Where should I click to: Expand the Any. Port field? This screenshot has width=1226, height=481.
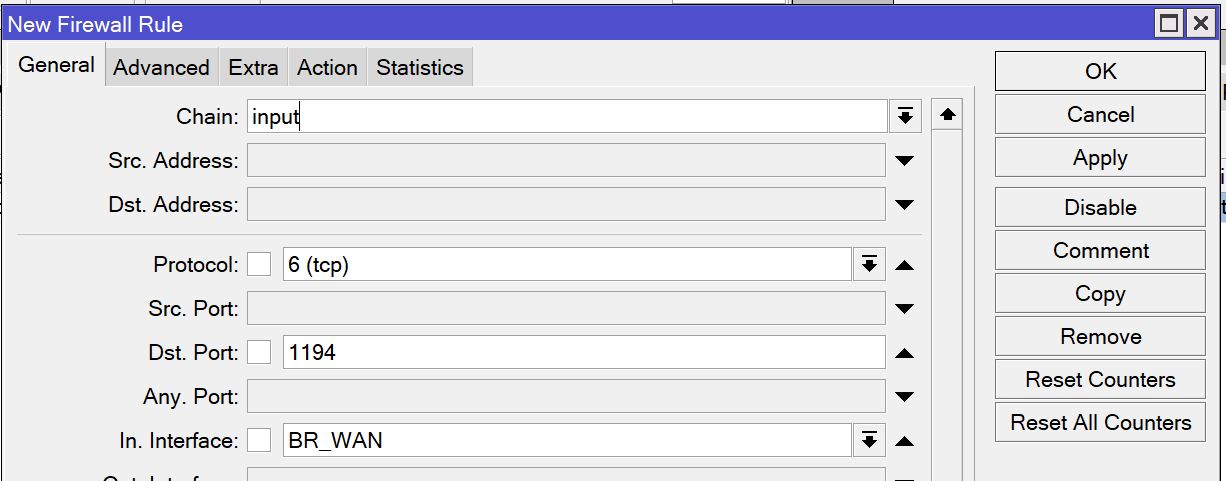pyautogui.click(x=904, y=397)
